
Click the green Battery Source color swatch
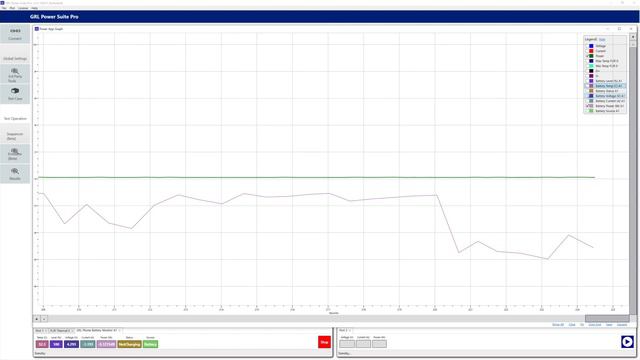click(x=591, y=111)
